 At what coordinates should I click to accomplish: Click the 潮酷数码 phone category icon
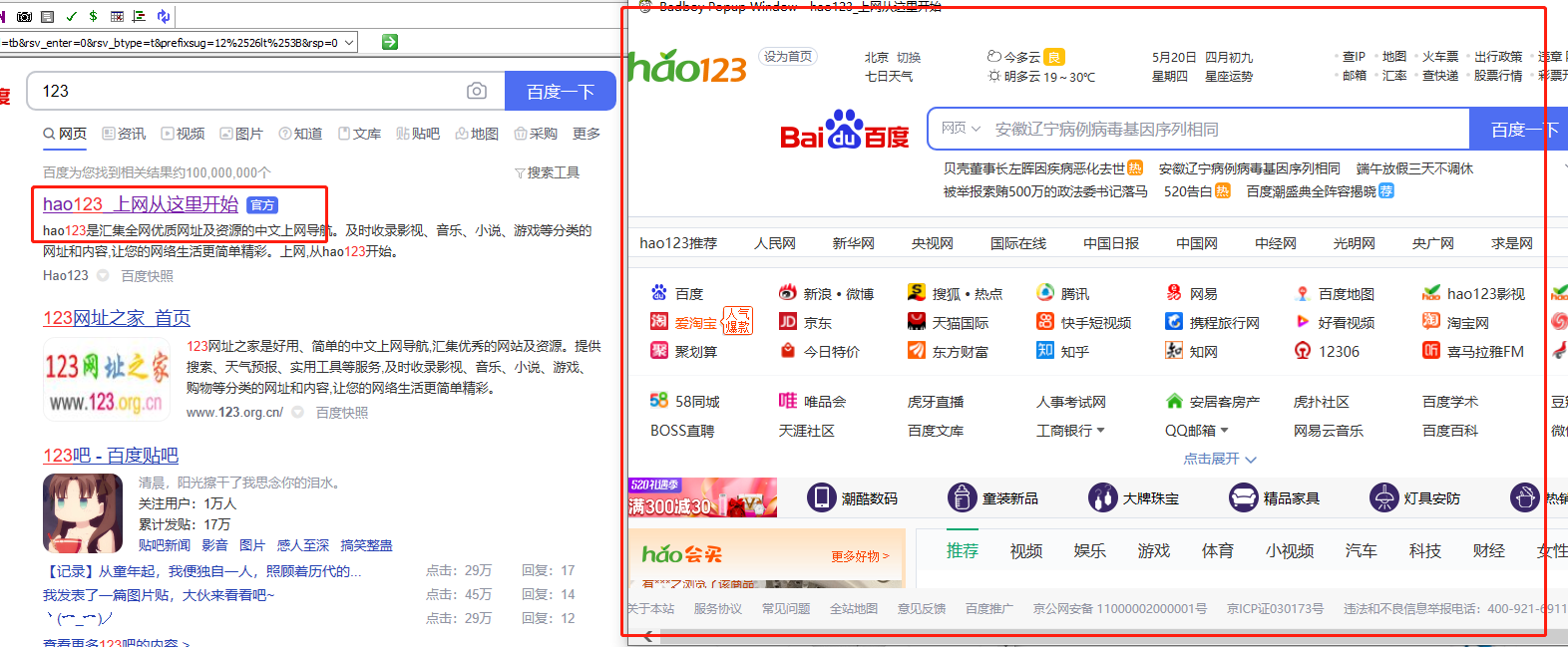click(x=821, y=497)
